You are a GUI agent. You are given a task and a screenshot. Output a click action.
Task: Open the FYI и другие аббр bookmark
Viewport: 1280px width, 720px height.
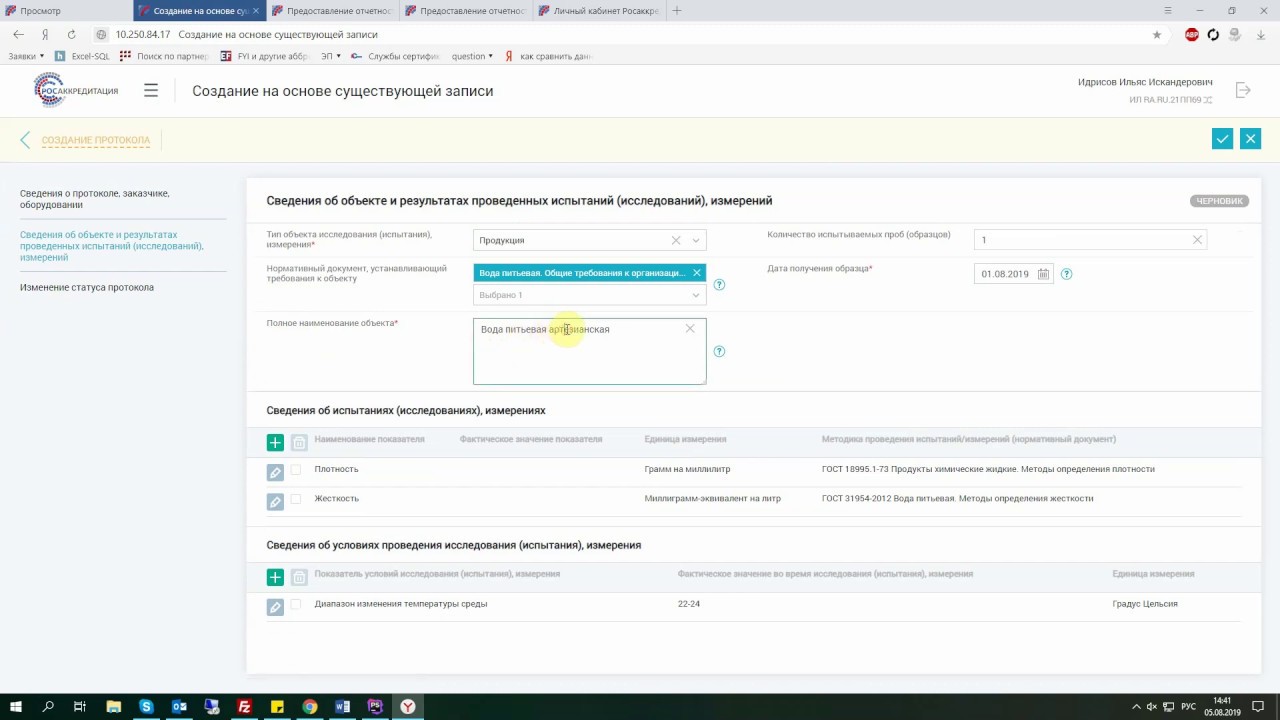pyautogui.click(x=265, y=56)
